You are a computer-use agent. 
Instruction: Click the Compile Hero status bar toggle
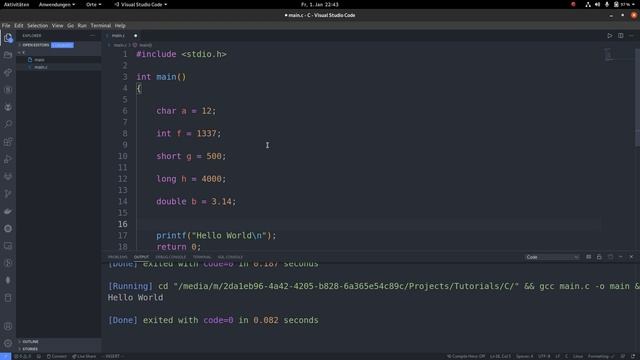click(x=466, y=356)
